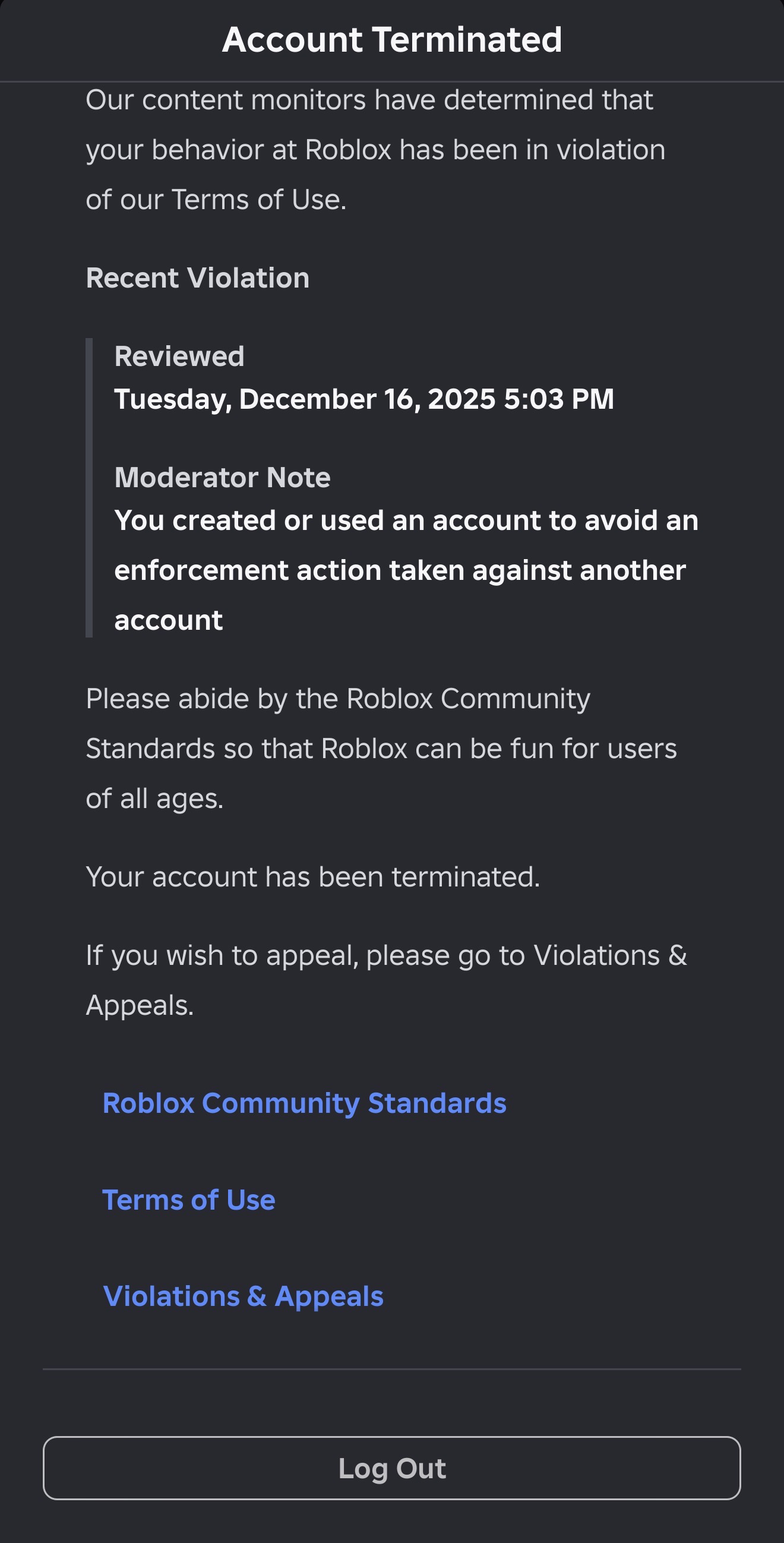Tap the 5:03 PM review time
This screenshot has width=784, height=1543.
pyautogui.click(x=559, y=399)
